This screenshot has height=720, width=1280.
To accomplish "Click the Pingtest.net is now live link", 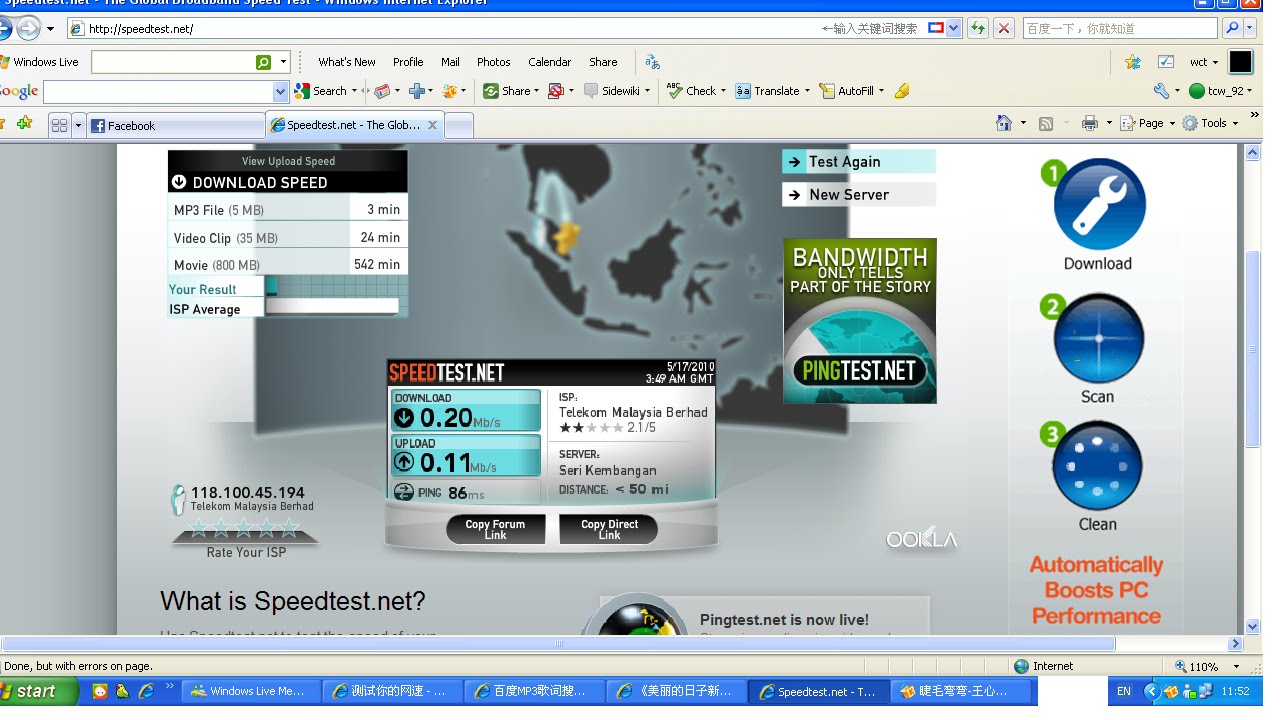I will 784,620.
